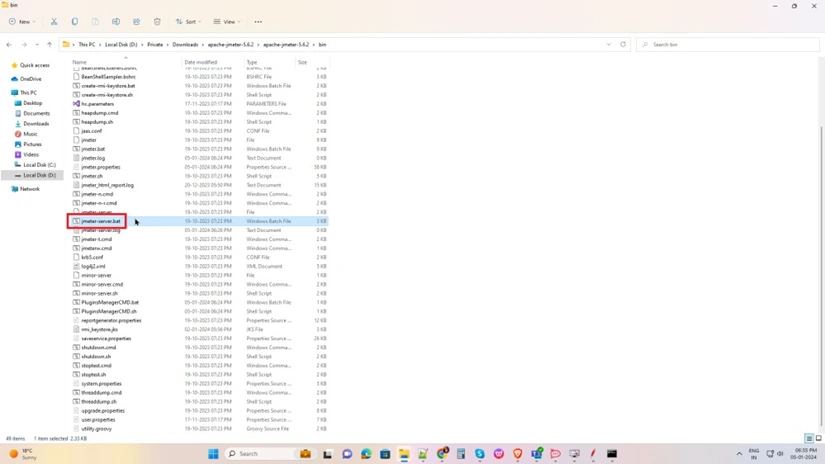Click the Rename icon in toolbar
Screen dimensions: 825x464
[x=116, y=21]
